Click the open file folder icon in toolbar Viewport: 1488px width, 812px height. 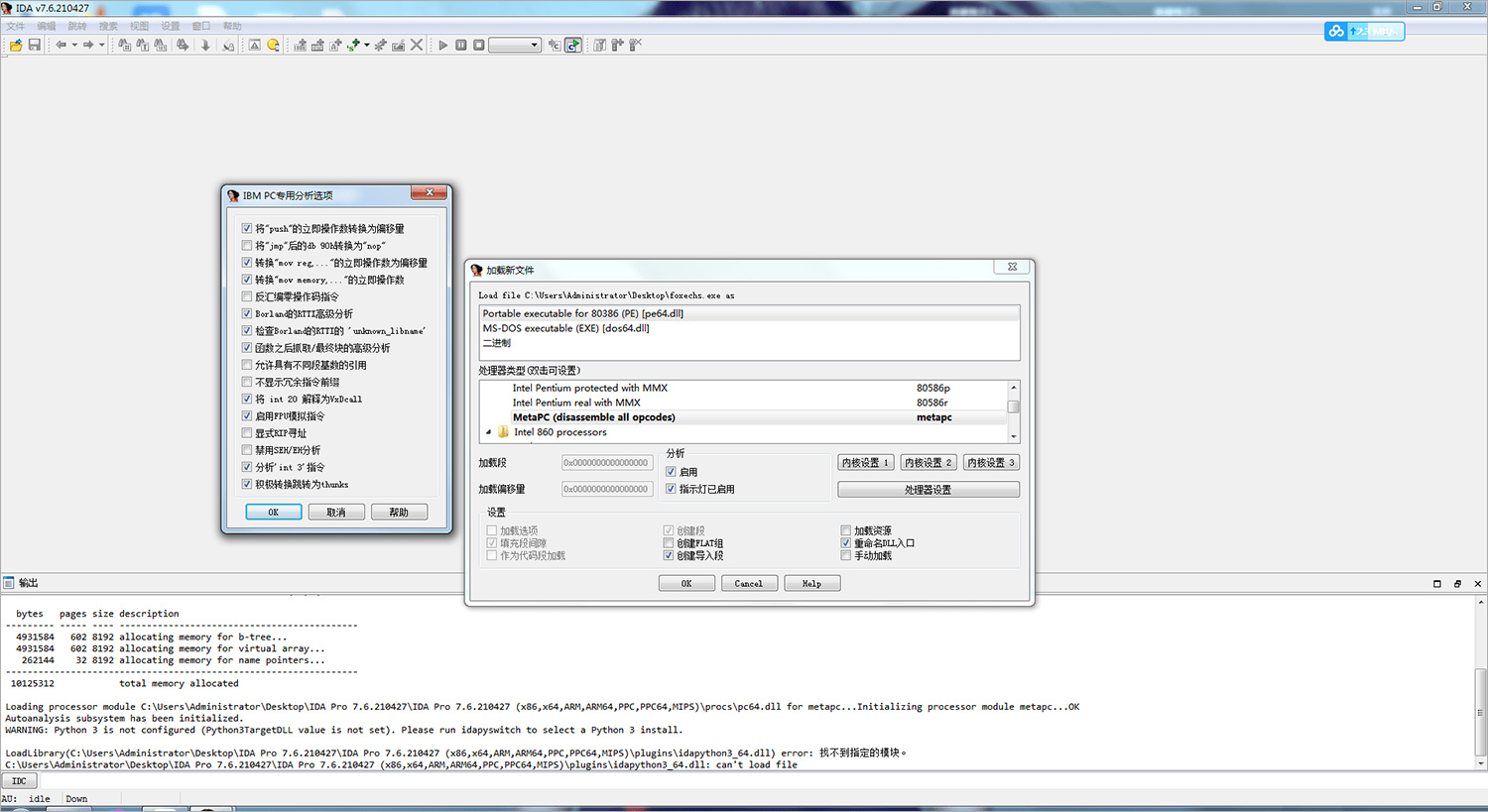click(16, 45)
